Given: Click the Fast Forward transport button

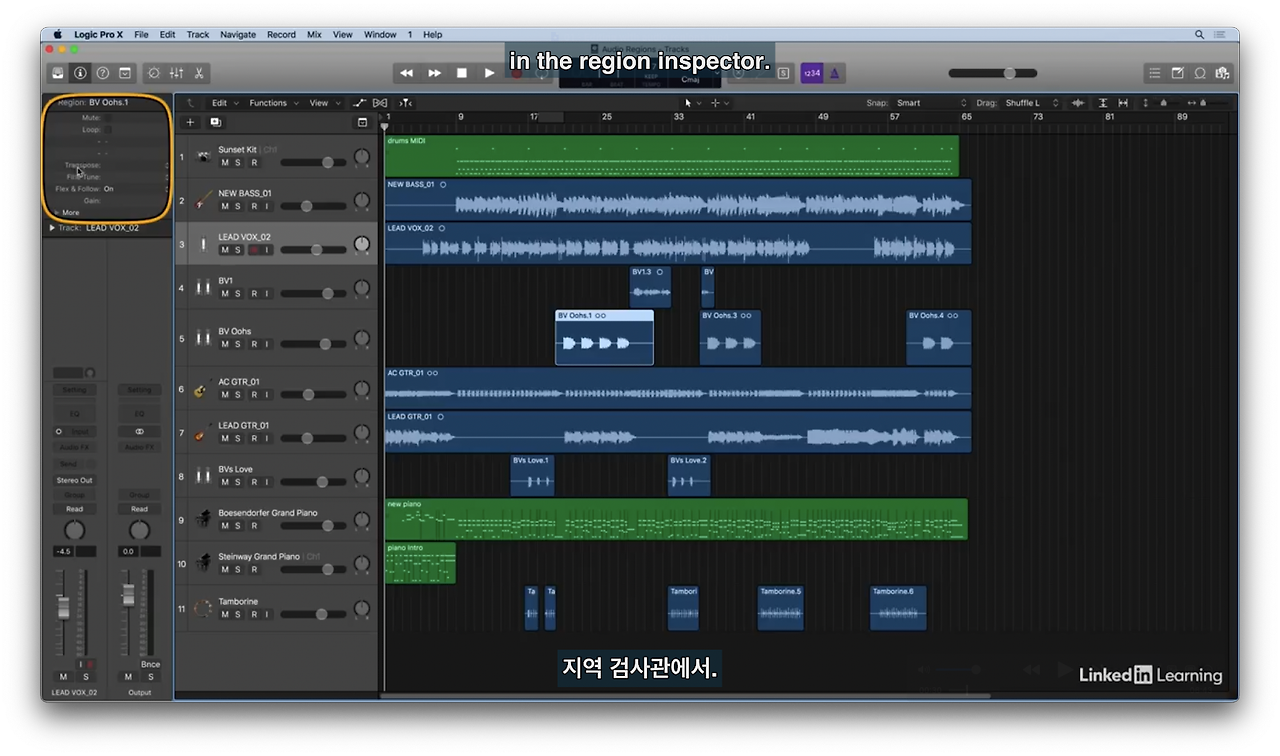Looking at the screenshot, I should pyautogui.click(x=434, y=73).
